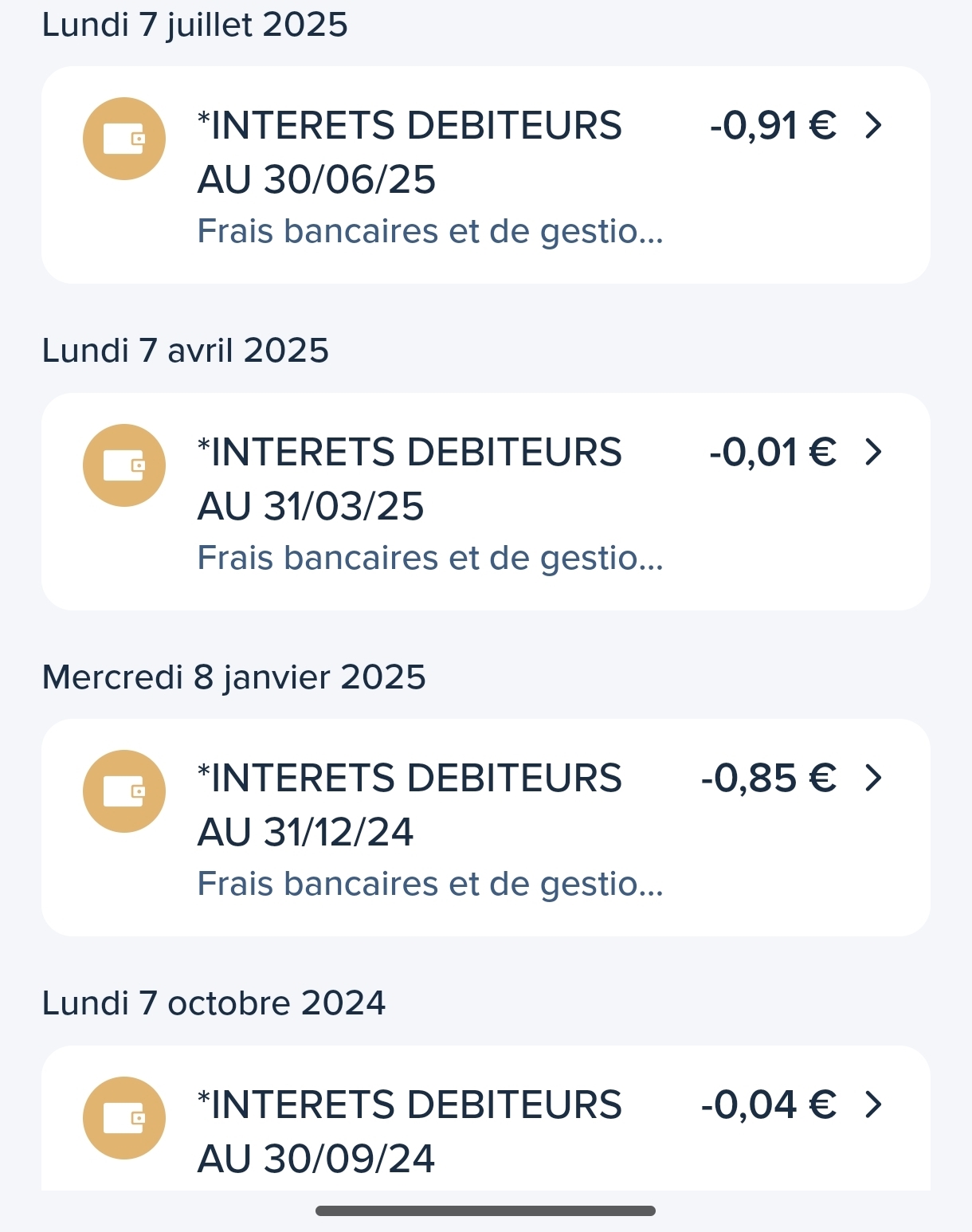Click wallet icon for 31/03/25 interest entry
This screenshot has height=1232, width=972.
(x=124, y=465)
